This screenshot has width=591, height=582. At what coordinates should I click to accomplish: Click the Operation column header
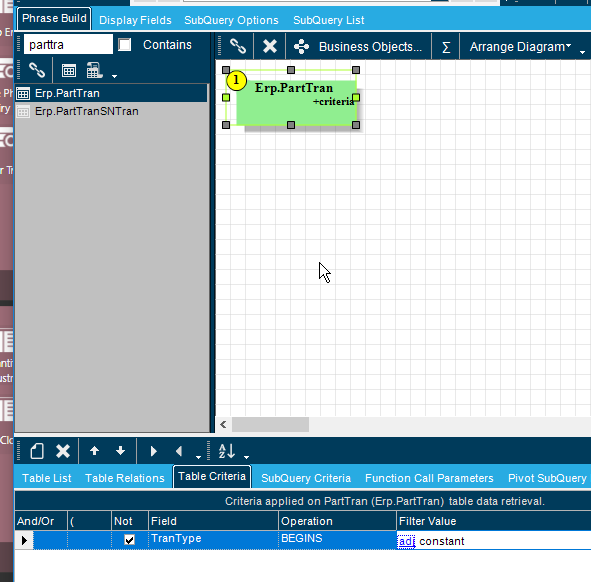(x=337, y=521)
